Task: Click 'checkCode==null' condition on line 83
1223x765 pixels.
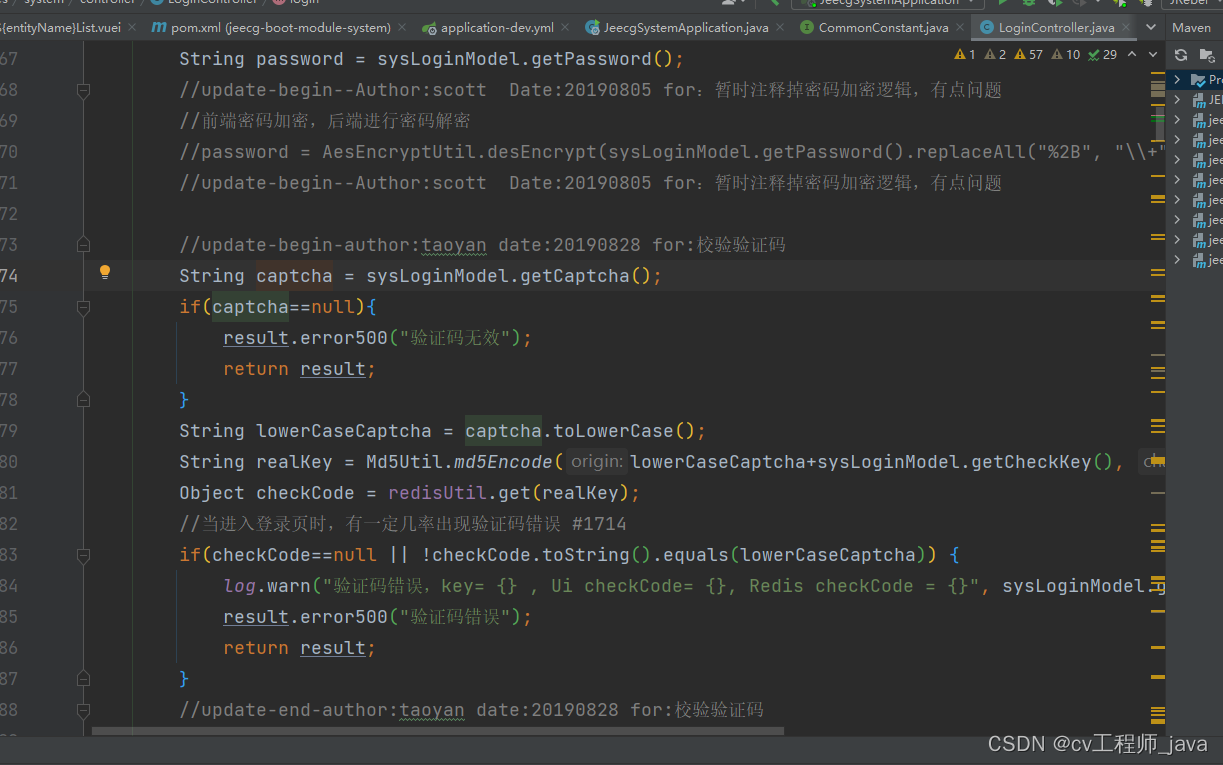Action: point(294,555)
